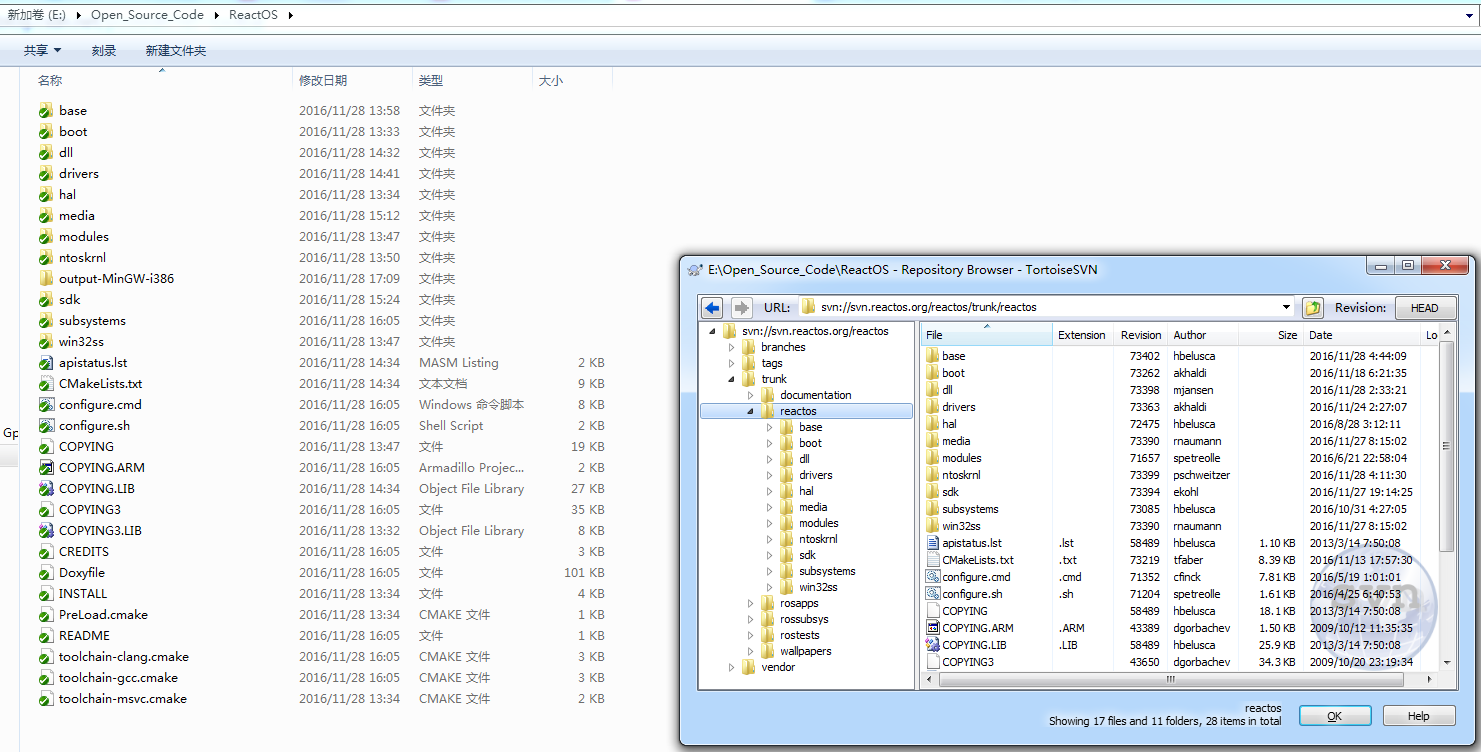
Task: Click the win32ss folder icon in Repository file list
Action: pos(933,526)
